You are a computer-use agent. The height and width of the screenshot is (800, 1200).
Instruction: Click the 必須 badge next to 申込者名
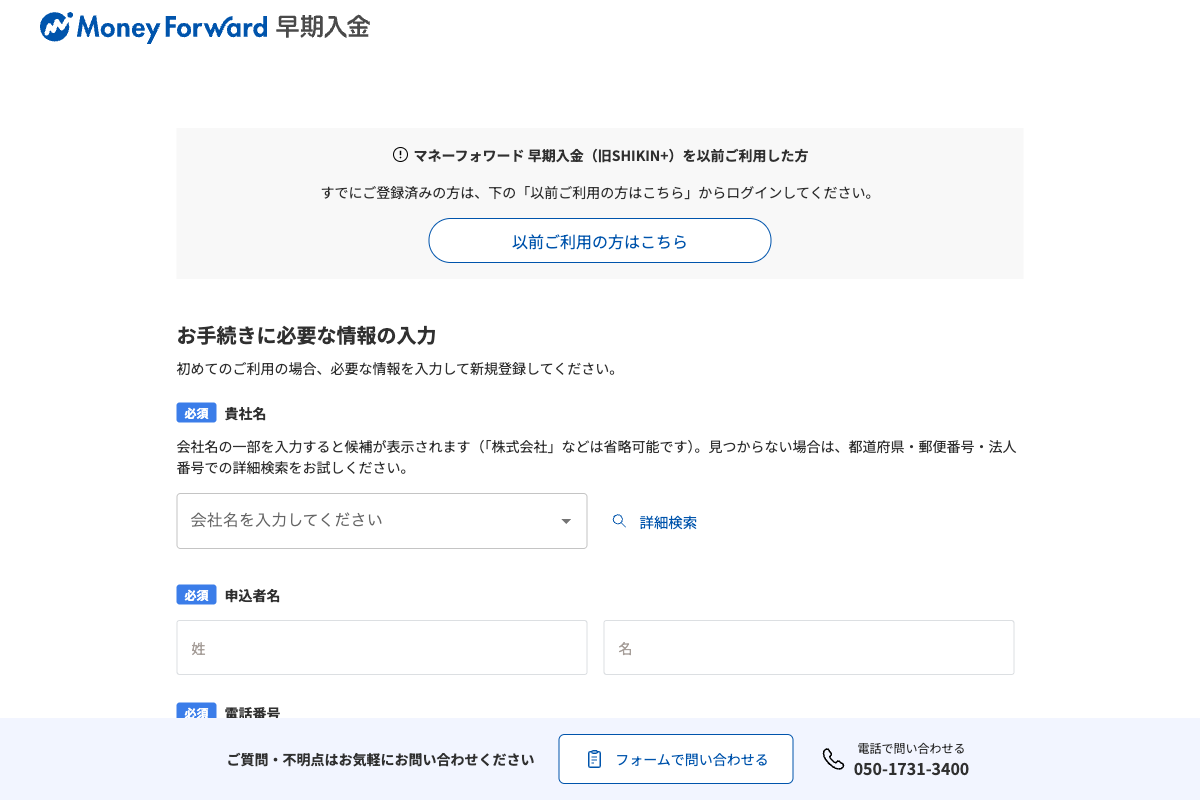pos(197,595)
